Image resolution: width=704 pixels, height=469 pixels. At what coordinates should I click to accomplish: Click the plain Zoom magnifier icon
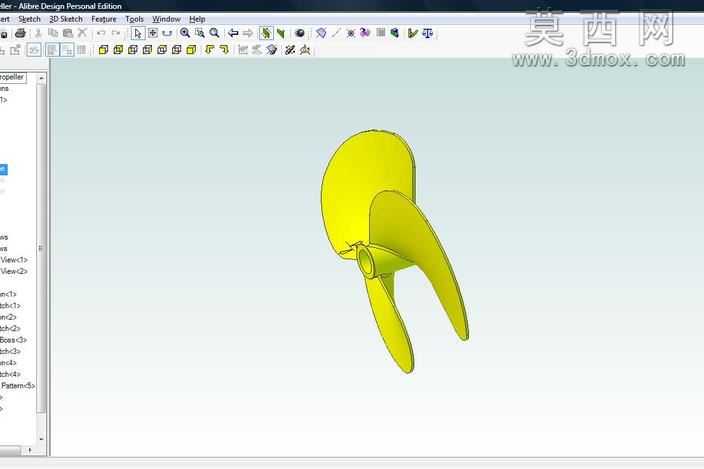215,33
